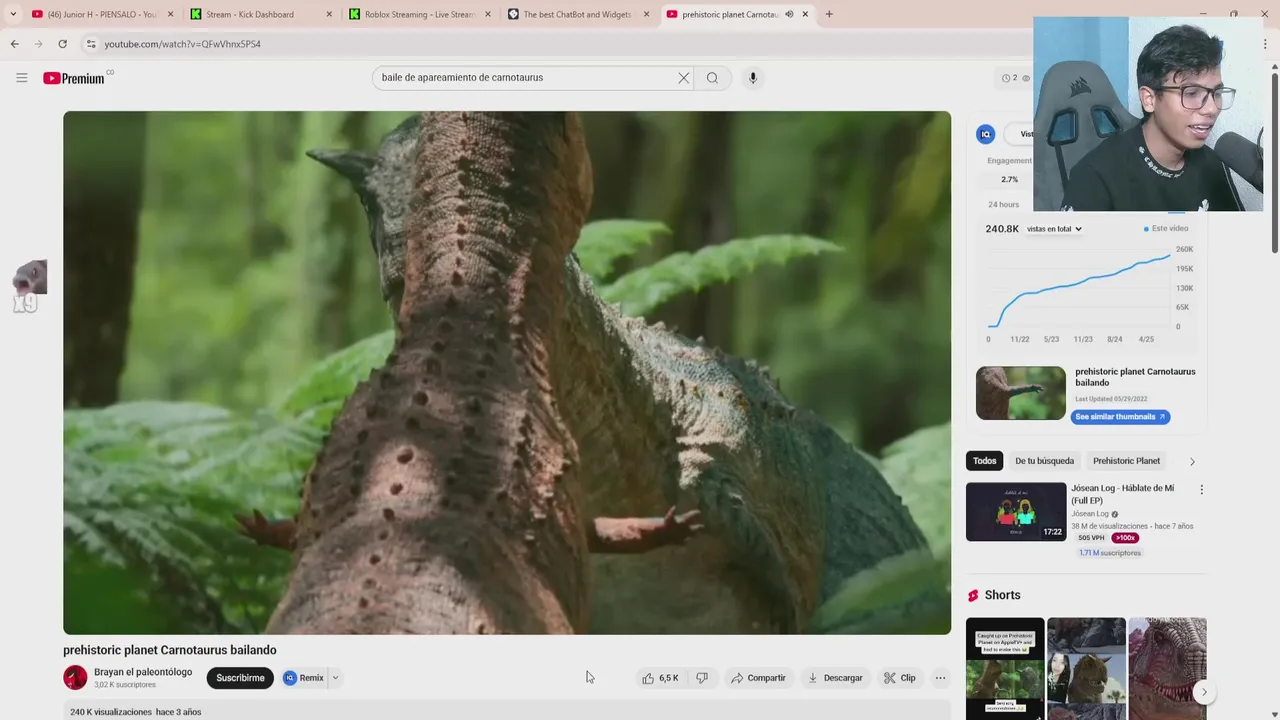Image resolution: width=1280 pixels, height=720 pixels.
Task: Click See similar thumbnails button
Action: pyautogui.click(x=1120, y=417)
